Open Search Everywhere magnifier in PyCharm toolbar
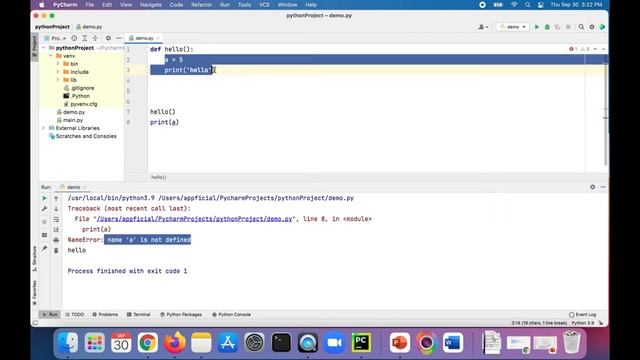 581,27
